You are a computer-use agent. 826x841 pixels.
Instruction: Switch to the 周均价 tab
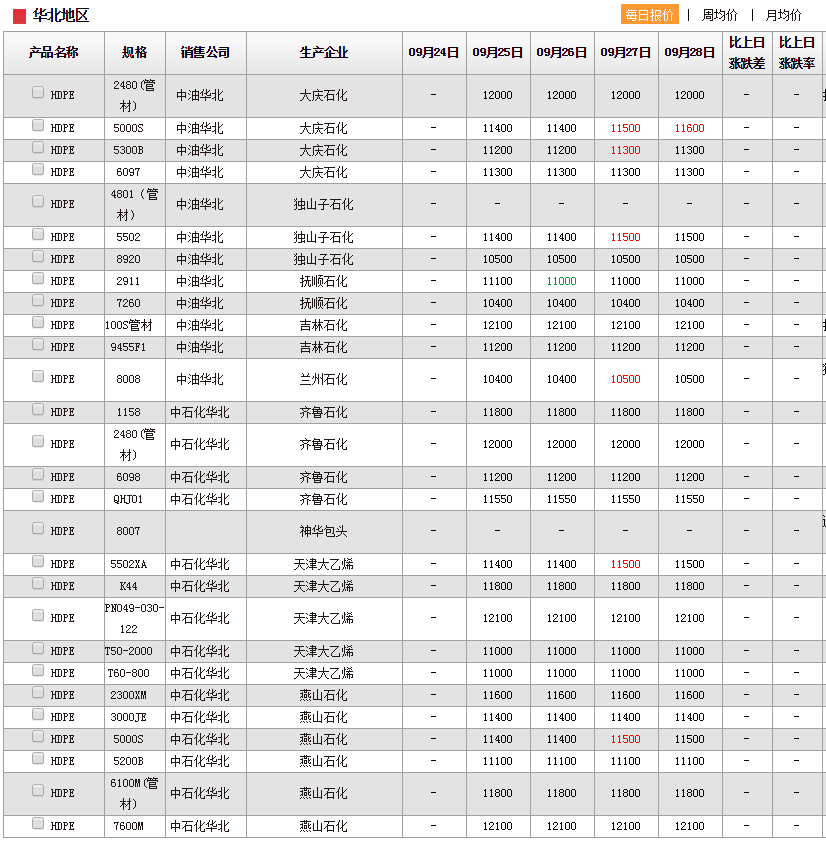point(719,15)
